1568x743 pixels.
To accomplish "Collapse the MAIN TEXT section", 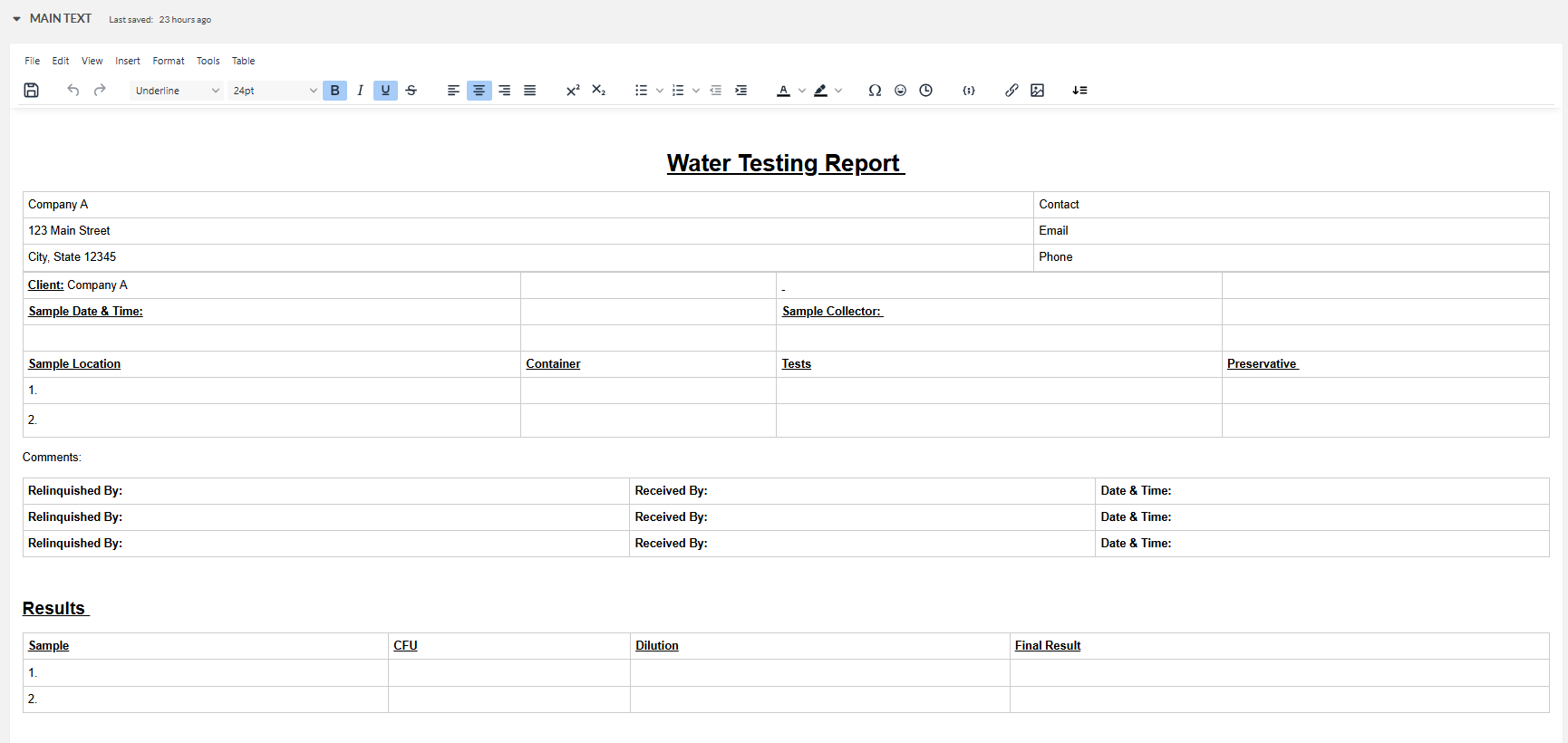I will pyautogui.click(x=16, y=18).
